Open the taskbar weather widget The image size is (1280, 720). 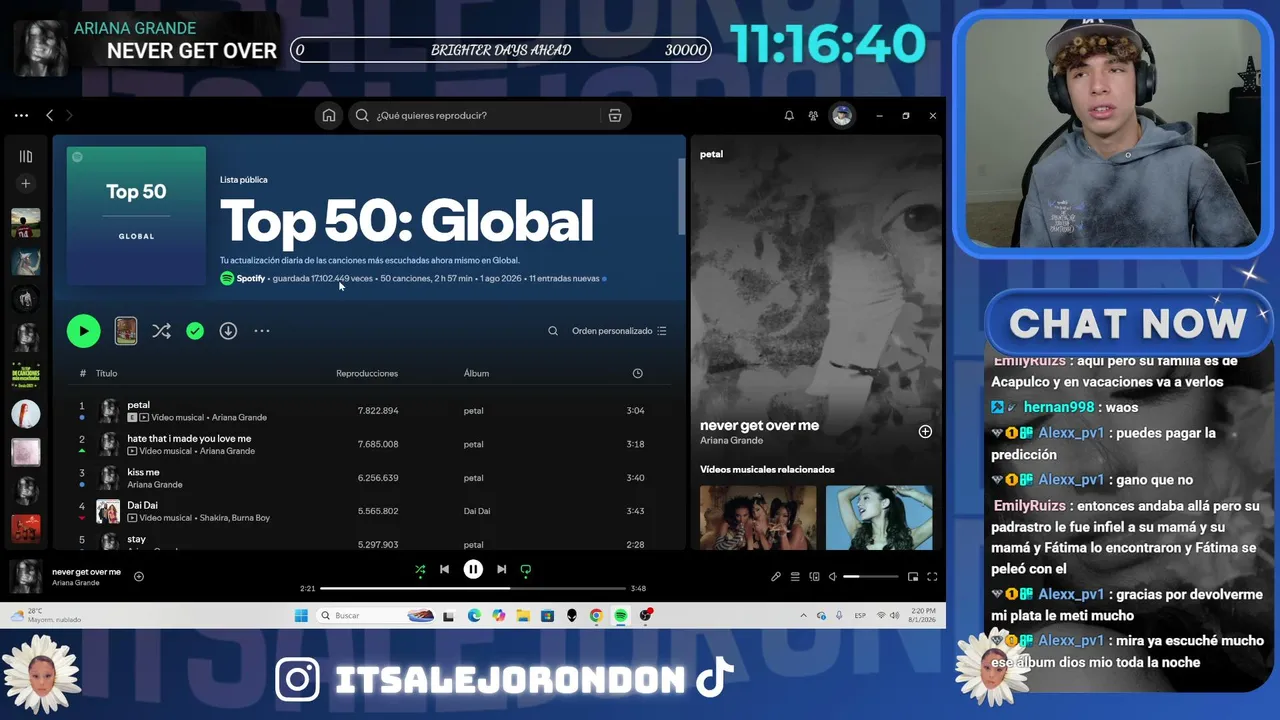coord(48,615)
